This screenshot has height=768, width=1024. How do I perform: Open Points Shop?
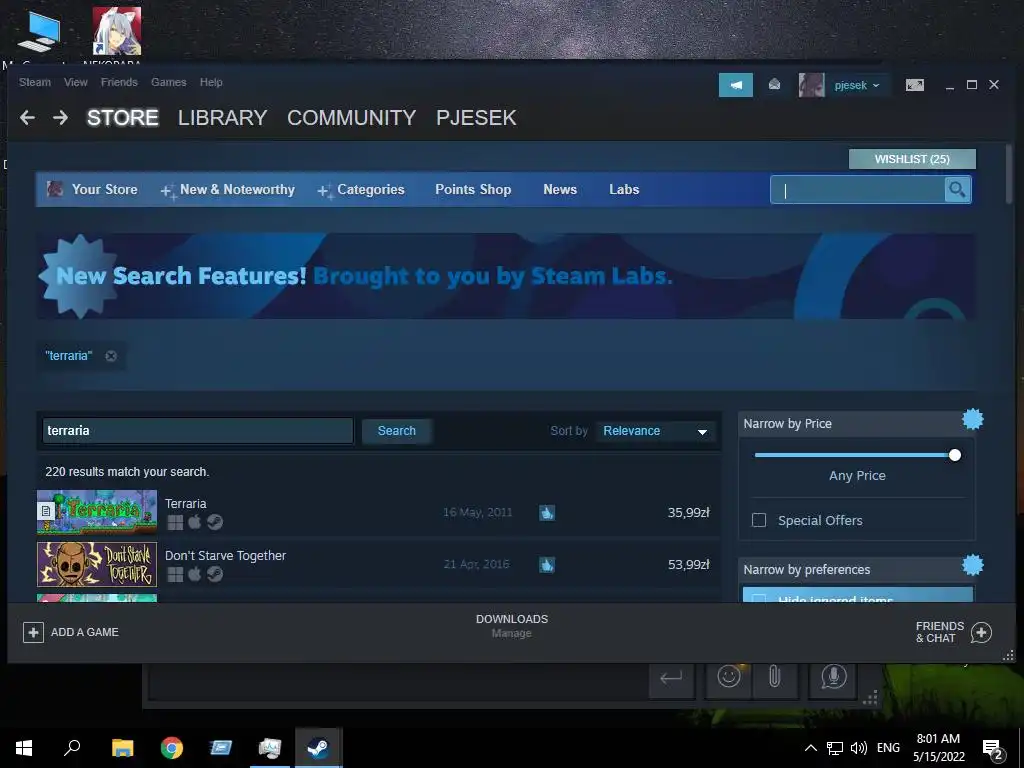473,189
